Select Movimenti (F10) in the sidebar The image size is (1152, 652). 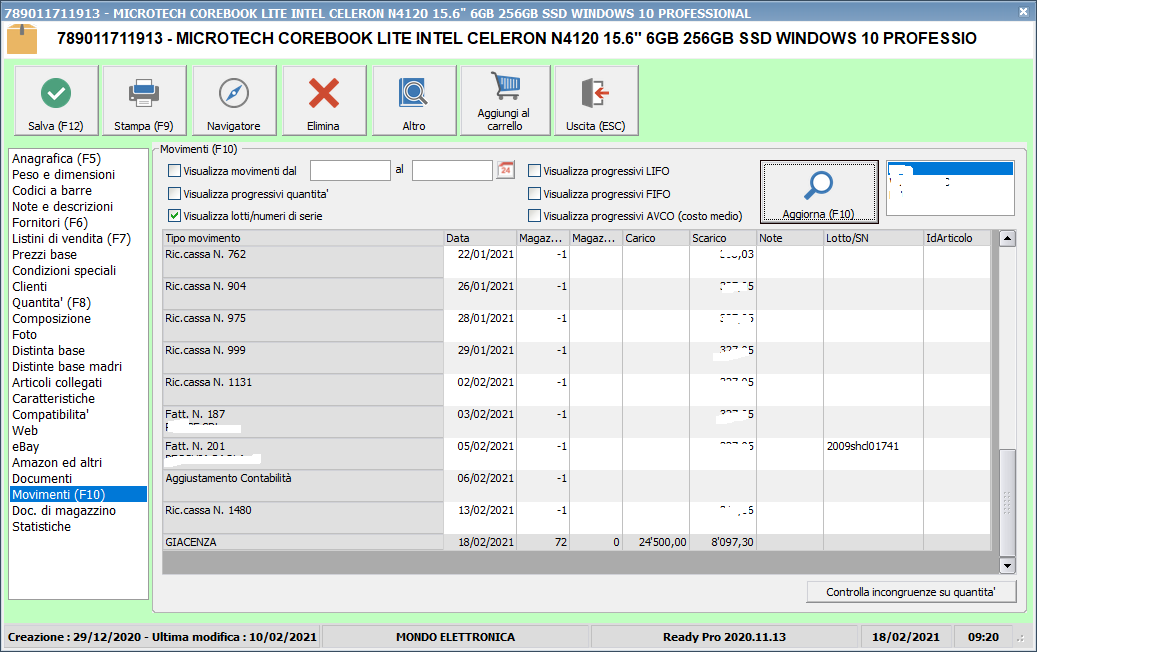[78, 495]
